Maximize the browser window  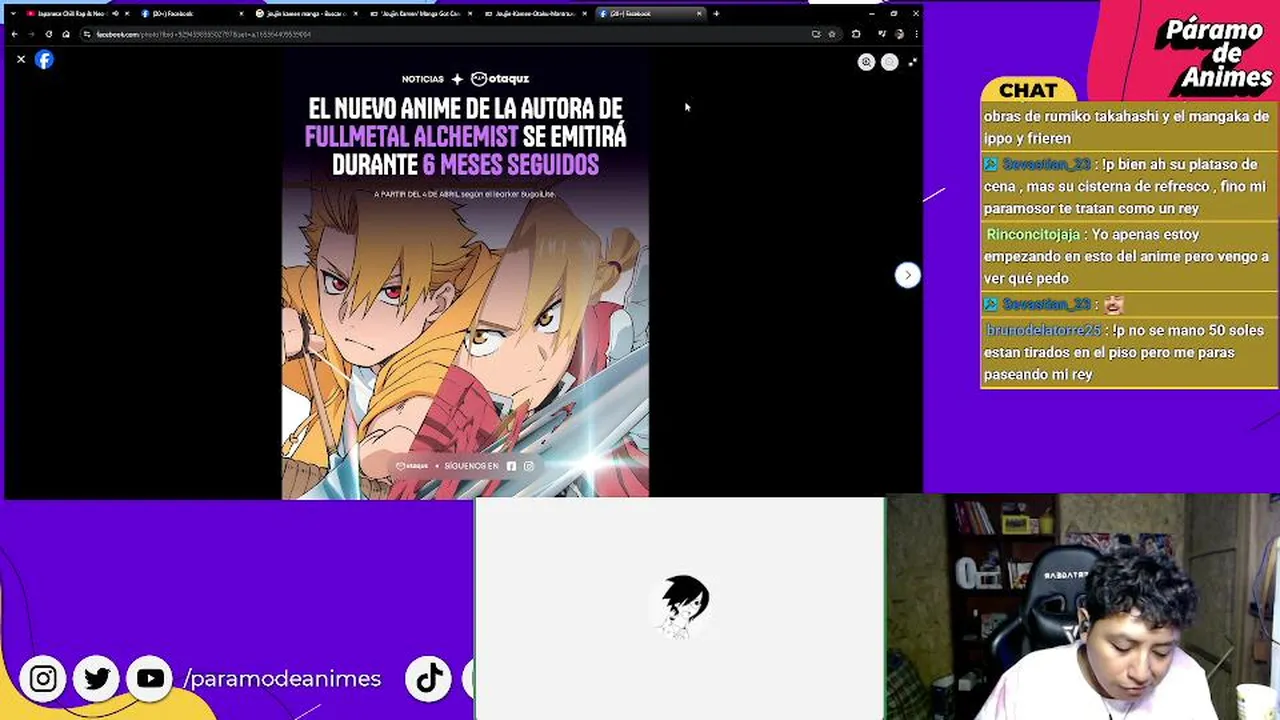pyautogui.click(x=893, y=14)
